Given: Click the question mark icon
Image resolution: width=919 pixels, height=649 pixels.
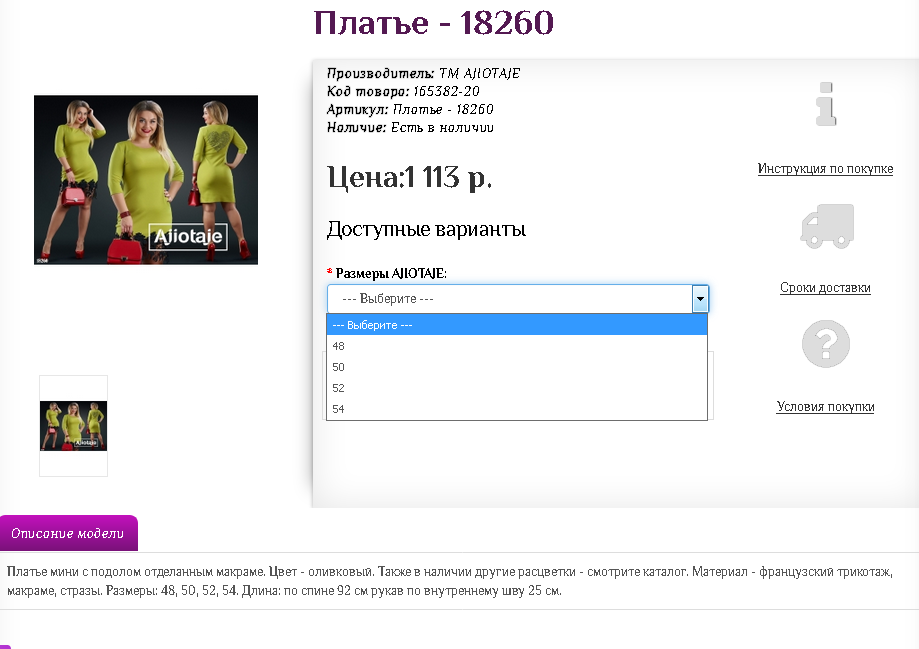Looking at the screenshot, I should 826,344.
